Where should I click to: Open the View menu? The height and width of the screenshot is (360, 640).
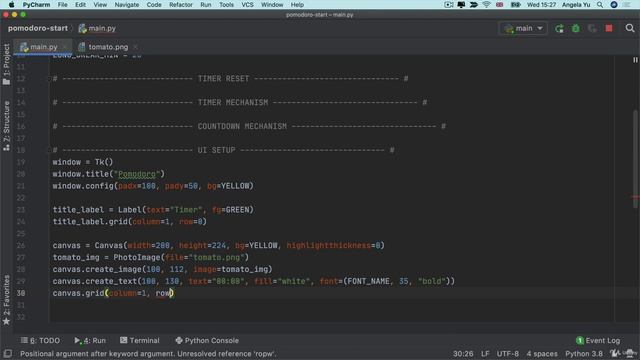tap(100, 5)
